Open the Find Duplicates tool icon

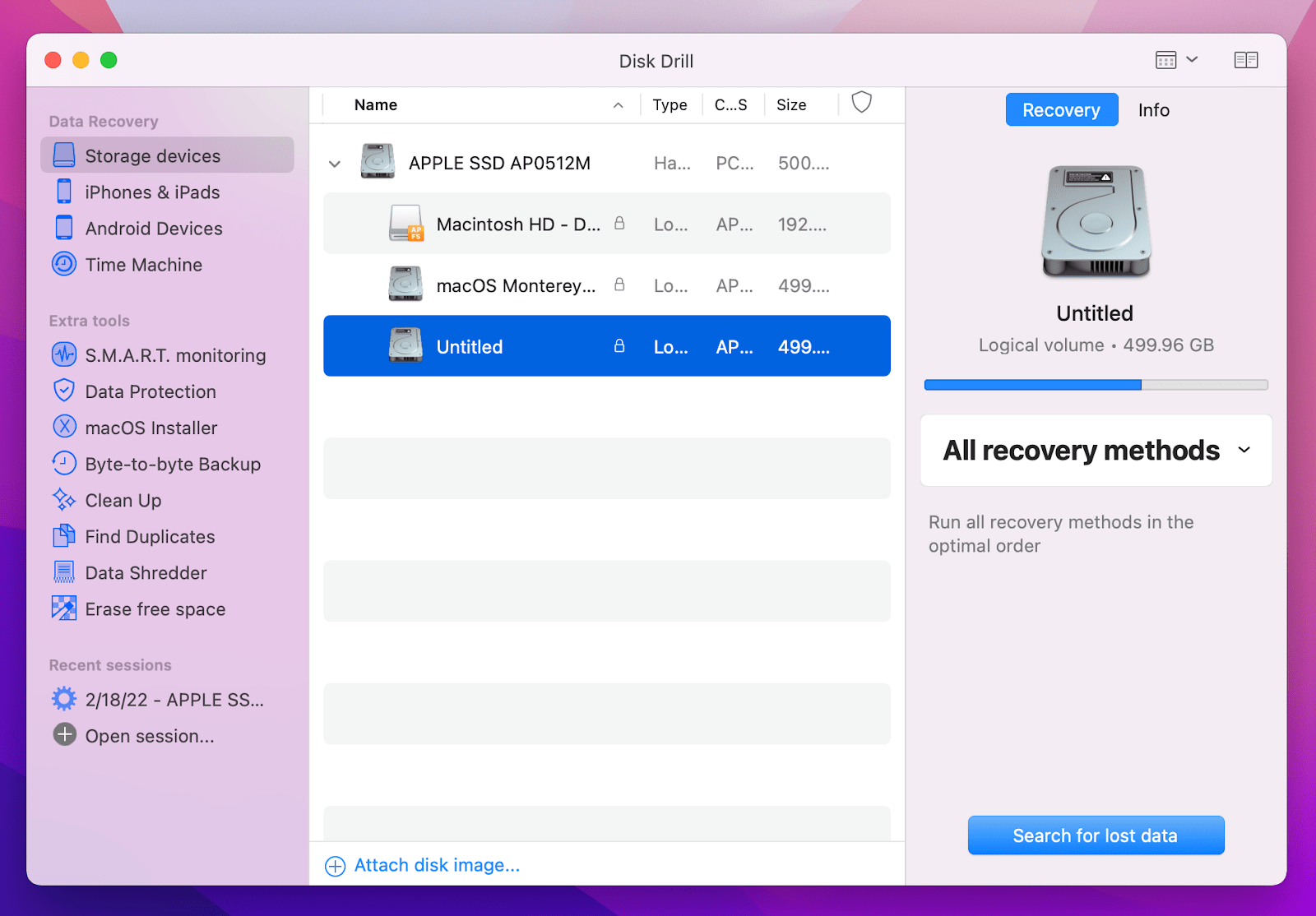[x=64, y=535]
